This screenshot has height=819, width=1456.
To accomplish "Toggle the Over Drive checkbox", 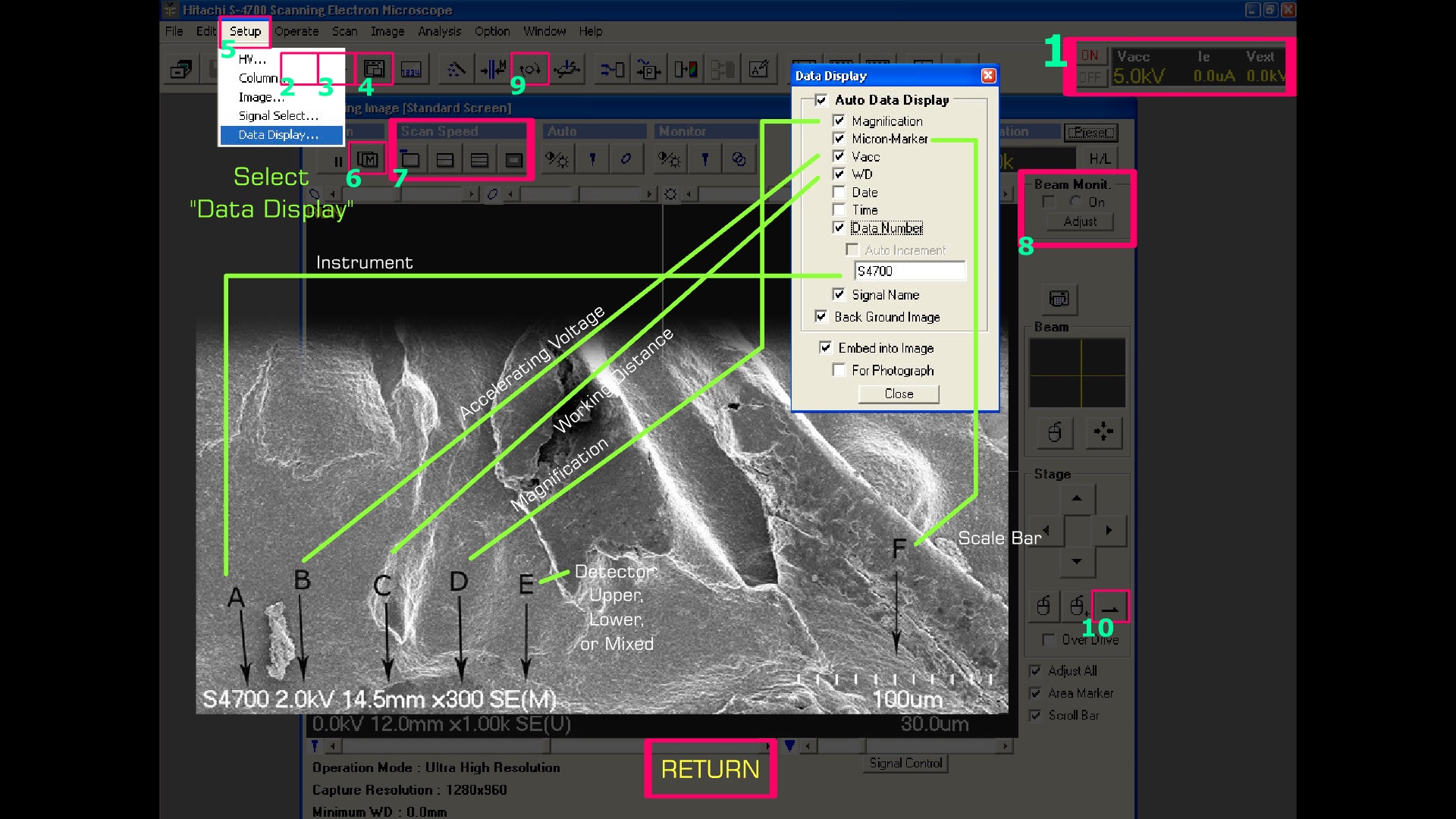I will click(1048, 640).
